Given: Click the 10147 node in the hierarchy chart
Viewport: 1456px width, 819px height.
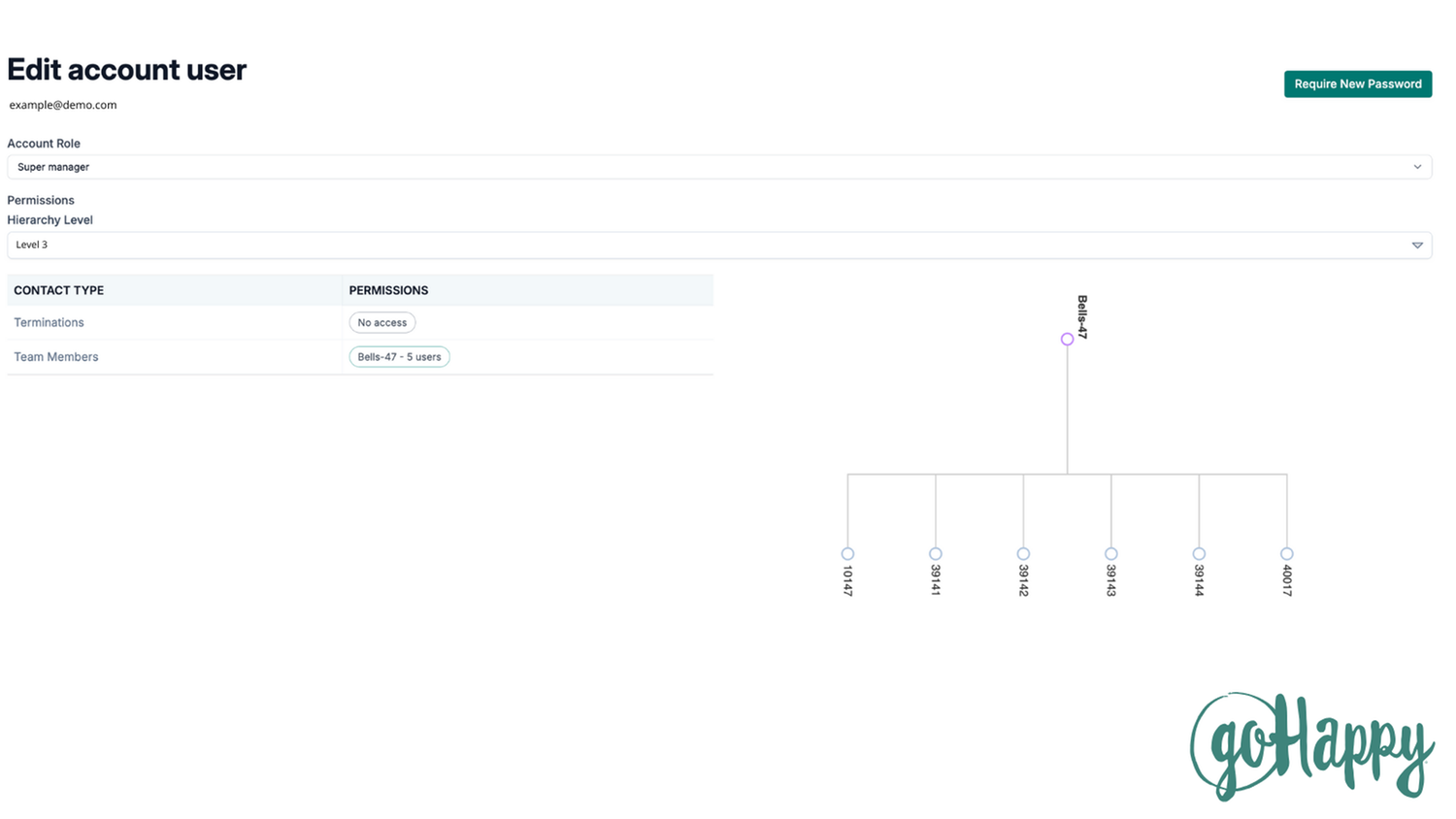Looking at the screenshot, I should pos(847,553).
